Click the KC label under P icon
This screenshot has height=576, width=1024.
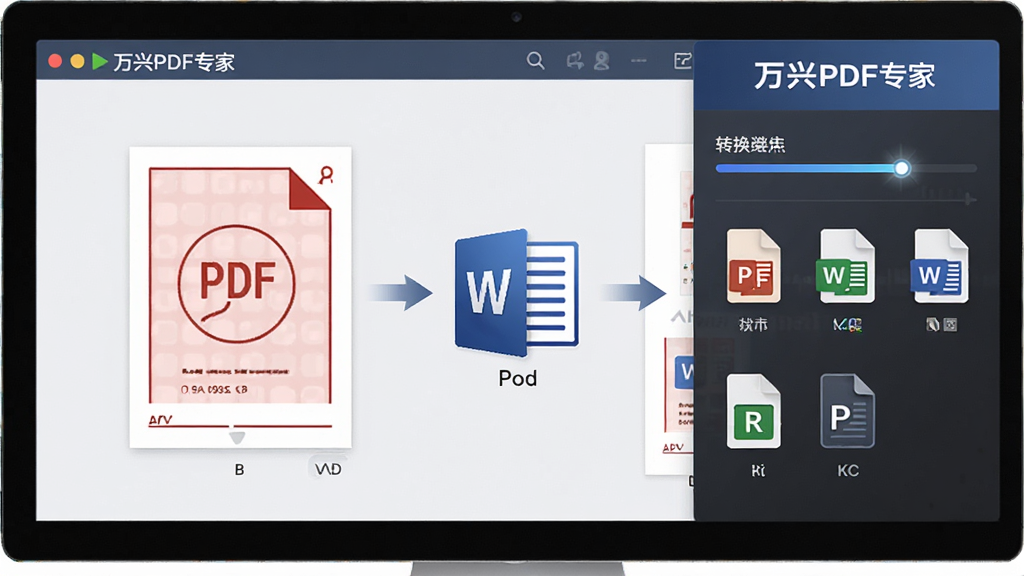pos(848,471)
